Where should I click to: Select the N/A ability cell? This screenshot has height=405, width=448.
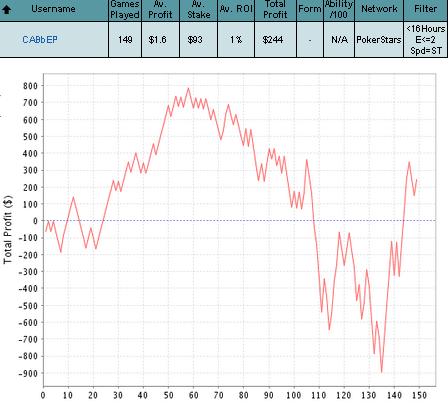tap(339, 40)
